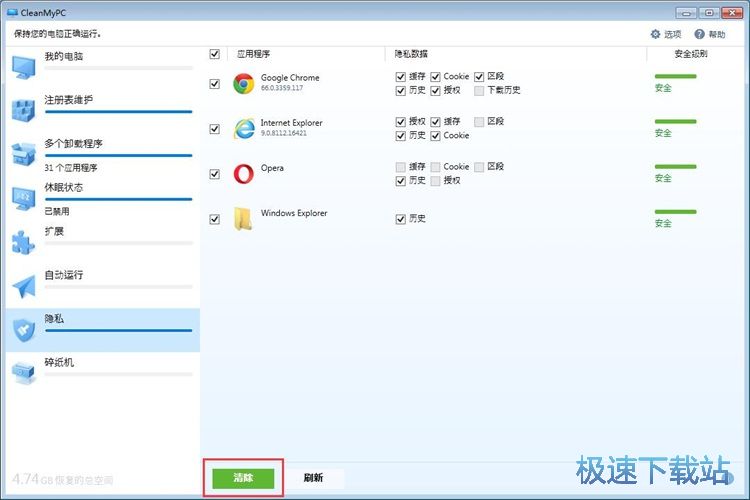
Task: Enable Internet Explorer's 区段 checkbox
Action: tap(479, 122)
